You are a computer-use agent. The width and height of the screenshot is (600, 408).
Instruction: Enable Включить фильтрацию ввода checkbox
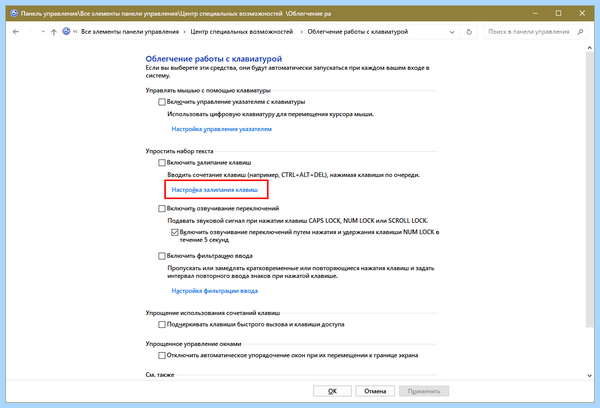[x=162, y=256]
